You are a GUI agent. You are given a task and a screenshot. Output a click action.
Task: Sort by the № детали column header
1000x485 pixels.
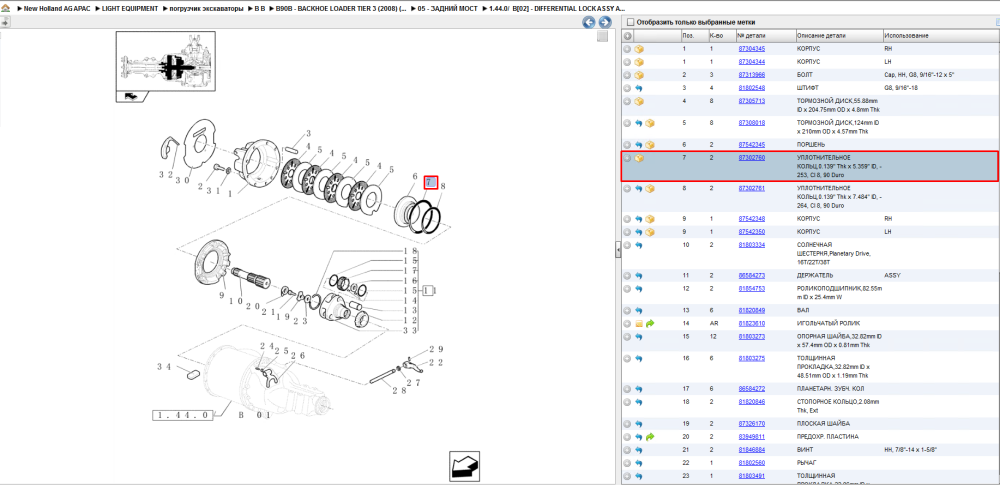coord(766,36)
